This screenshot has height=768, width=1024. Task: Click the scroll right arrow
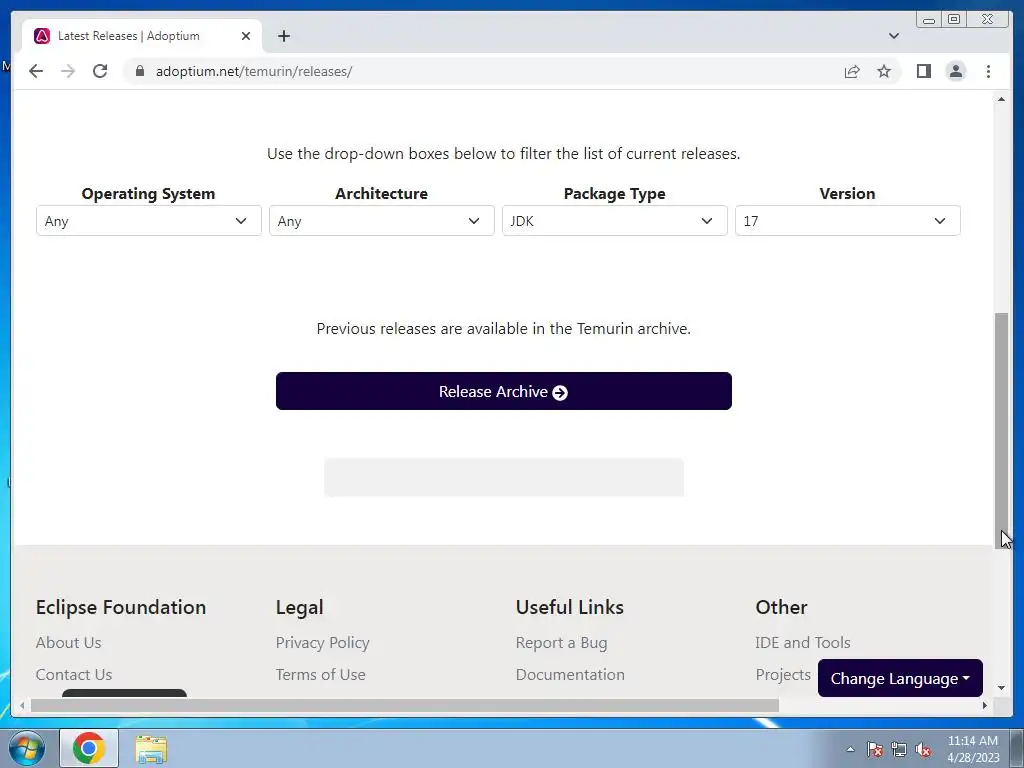[x=985, y=705]
